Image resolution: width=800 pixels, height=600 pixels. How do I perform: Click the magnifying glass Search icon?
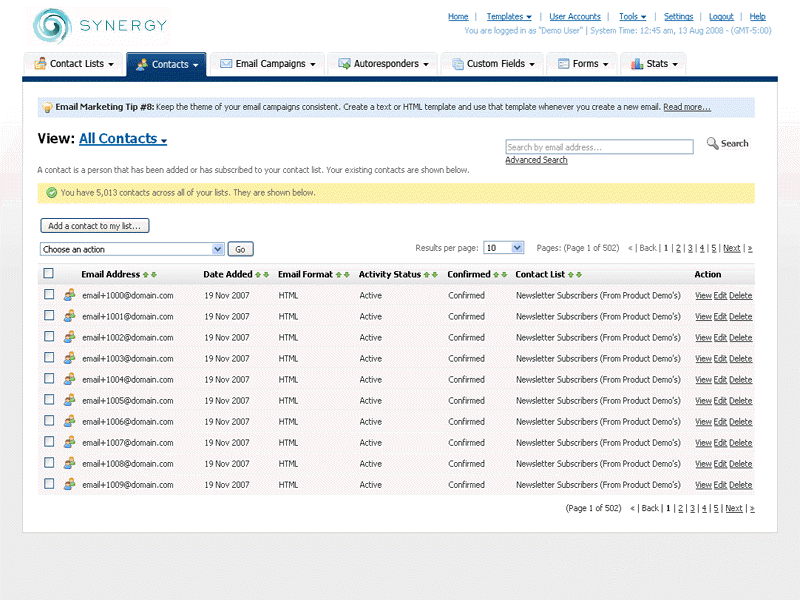click(713, 144)
